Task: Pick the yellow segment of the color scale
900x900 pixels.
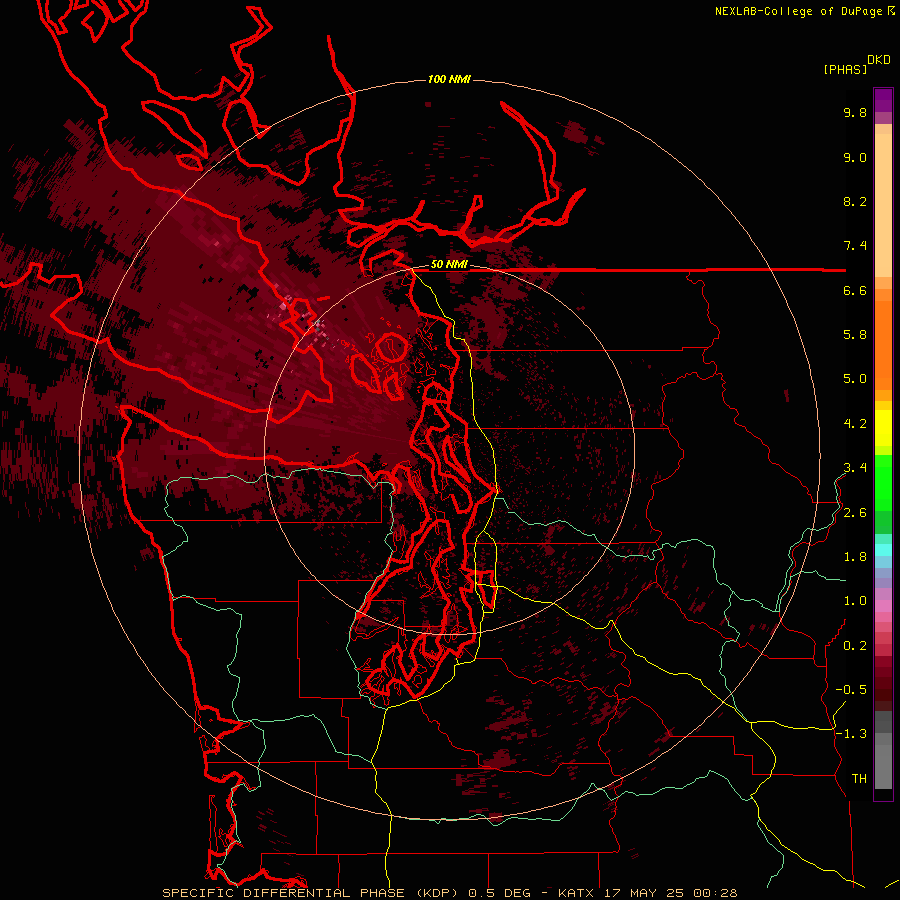Action: (883, 428)
